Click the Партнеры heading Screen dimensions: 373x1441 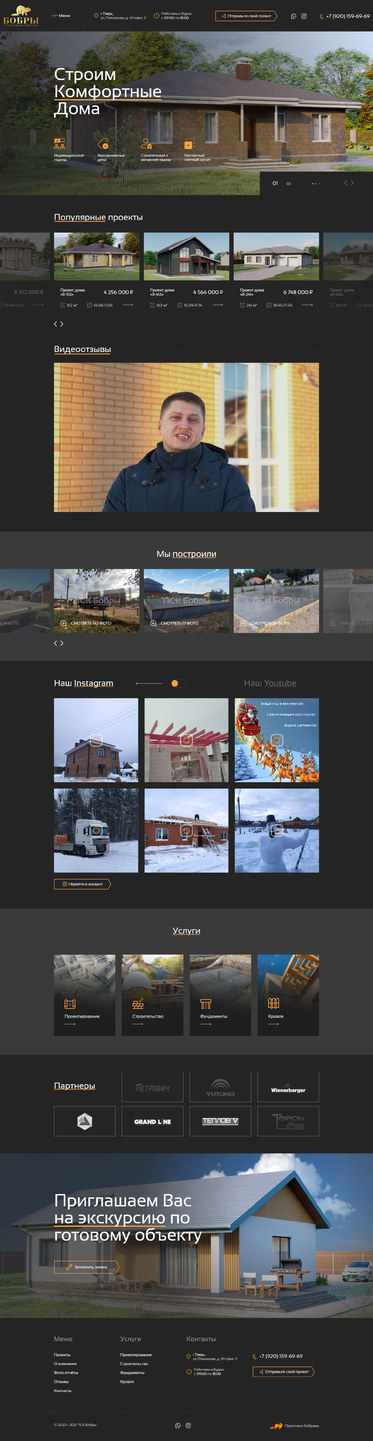75,1086
